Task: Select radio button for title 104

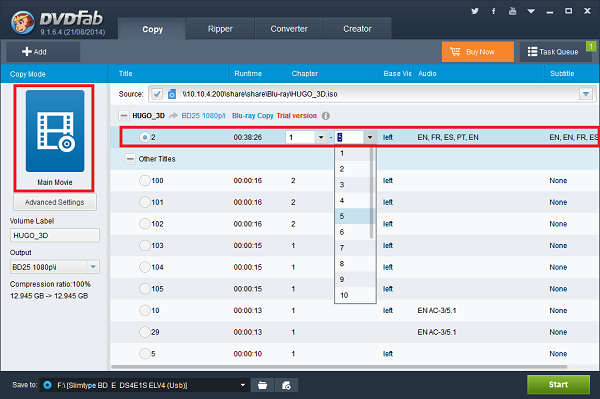Action: [145, 267]
